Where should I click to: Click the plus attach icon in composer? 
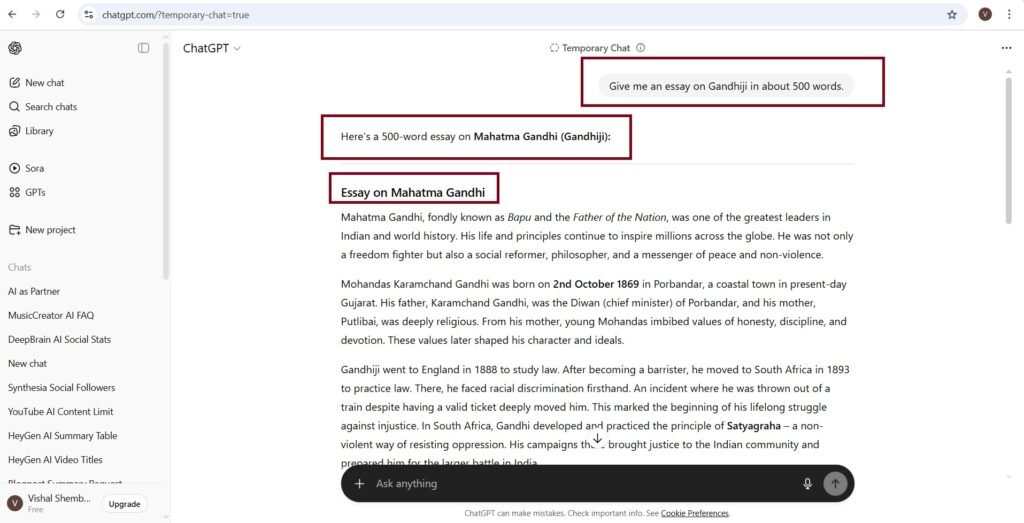(359, 484)
